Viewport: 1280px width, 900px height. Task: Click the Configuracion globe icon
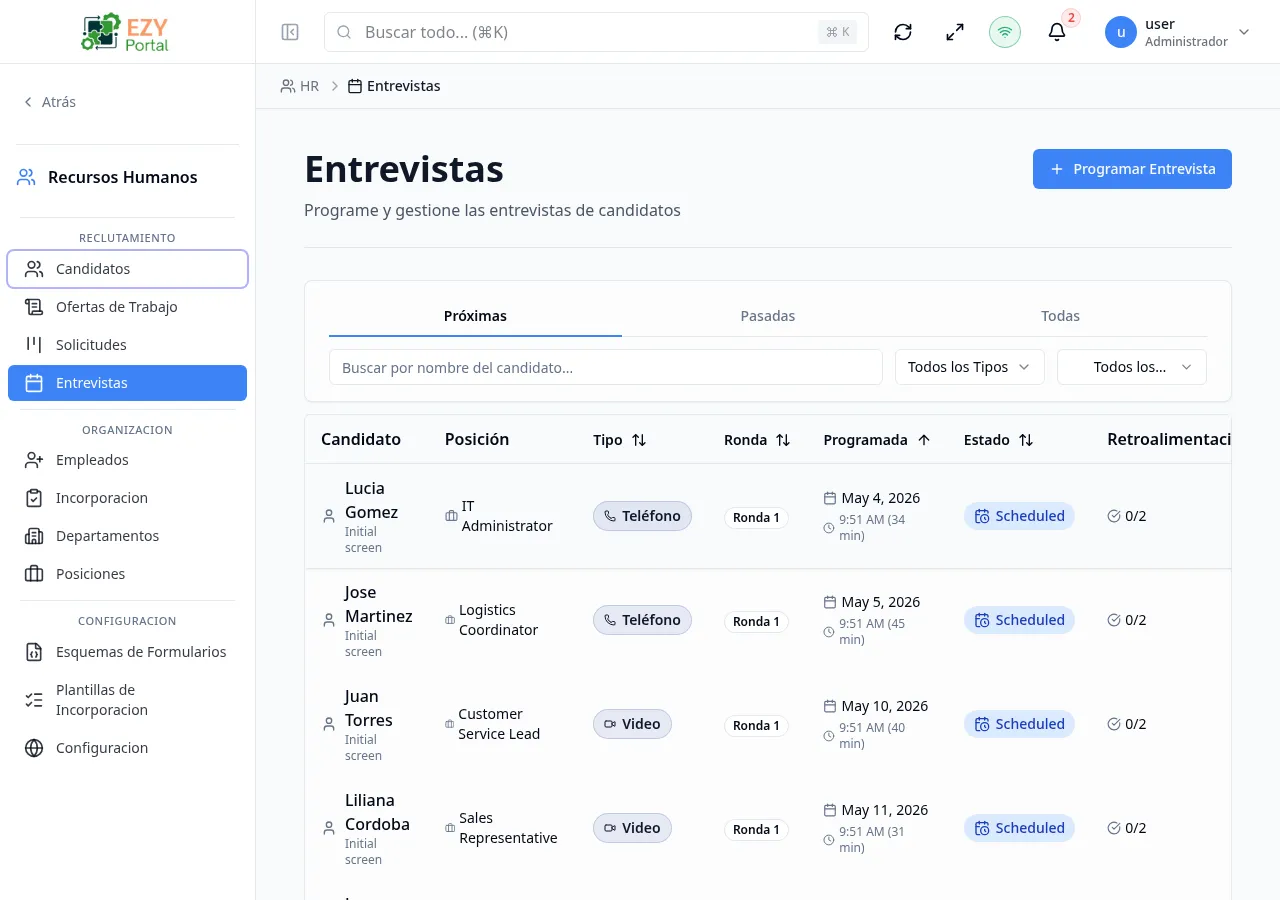(34, 748)
